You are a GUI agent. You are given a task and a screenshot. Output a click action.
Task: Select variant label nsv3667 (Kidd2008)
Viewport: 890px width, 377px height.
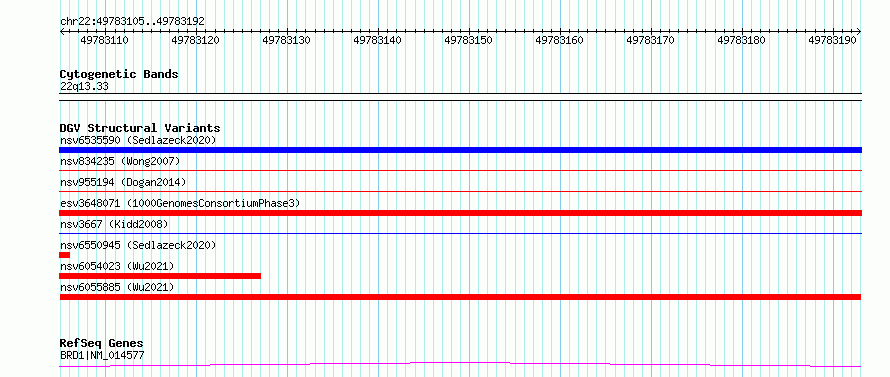[x=114, y=224]
